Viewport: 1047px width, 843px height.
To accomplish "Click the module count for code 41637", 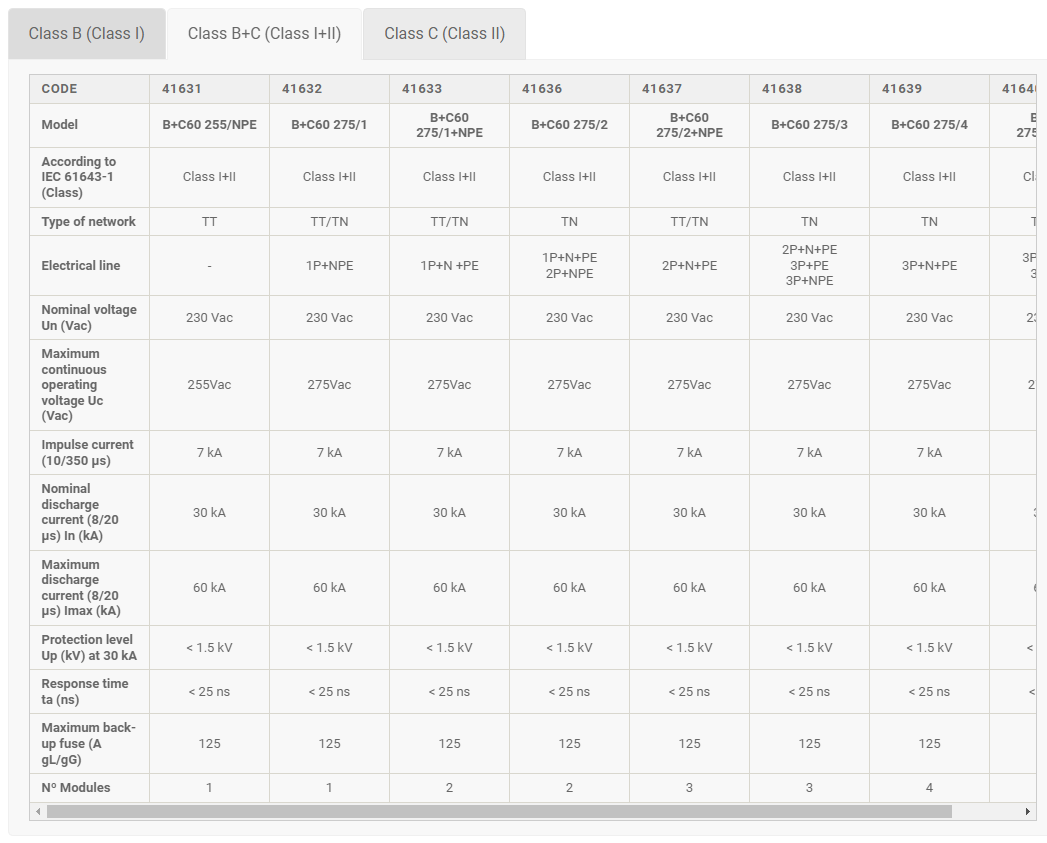I will [689, 788].
